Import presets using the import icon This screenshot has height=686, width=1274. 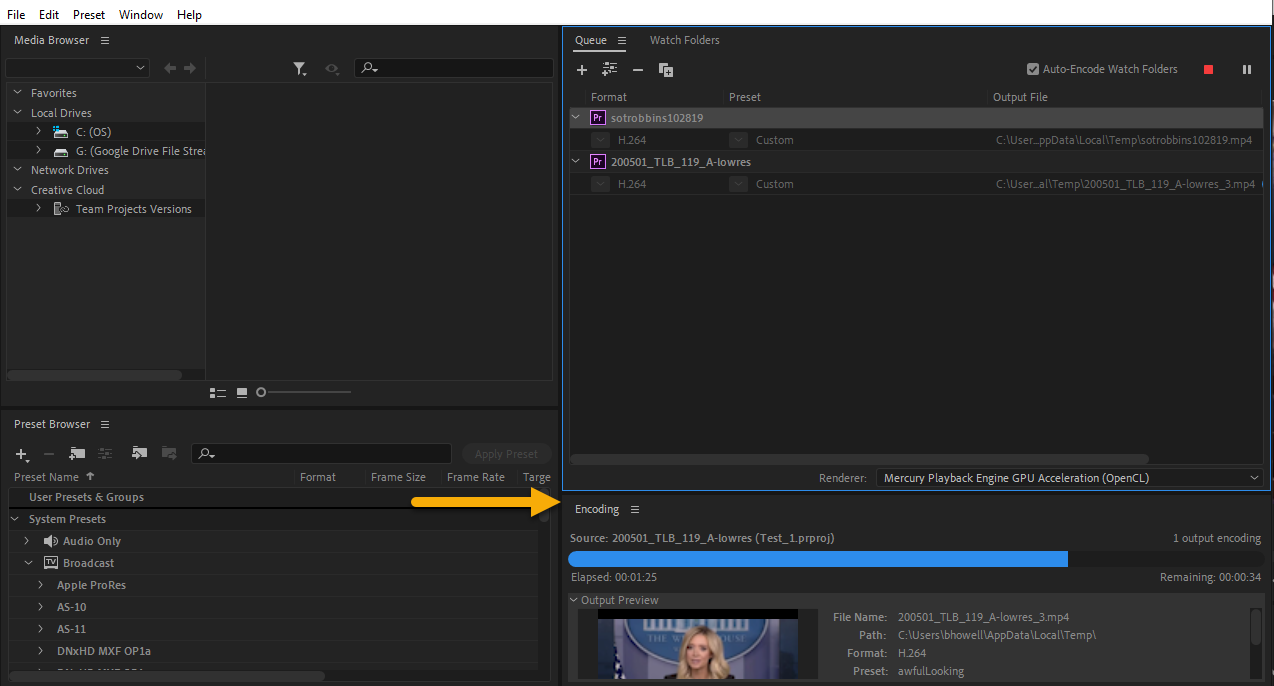tap(140, 454)
